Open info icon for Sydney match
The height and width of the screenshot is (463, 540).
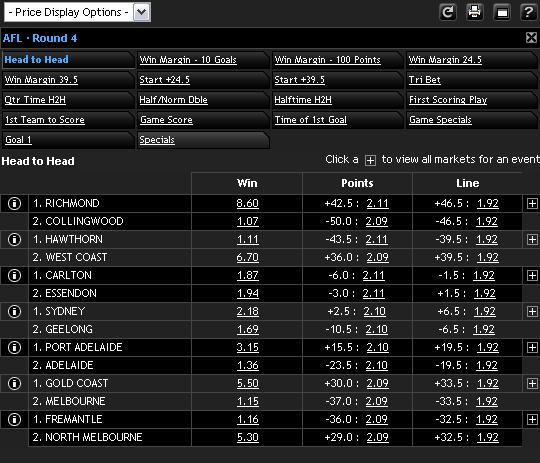14,311
